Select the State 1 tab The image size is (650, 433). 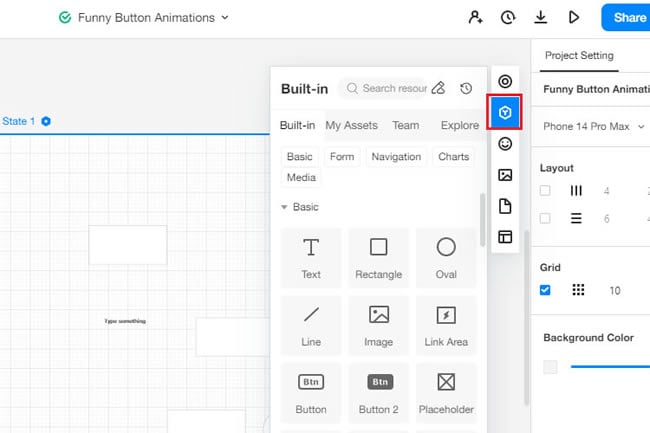coord(19,121)
